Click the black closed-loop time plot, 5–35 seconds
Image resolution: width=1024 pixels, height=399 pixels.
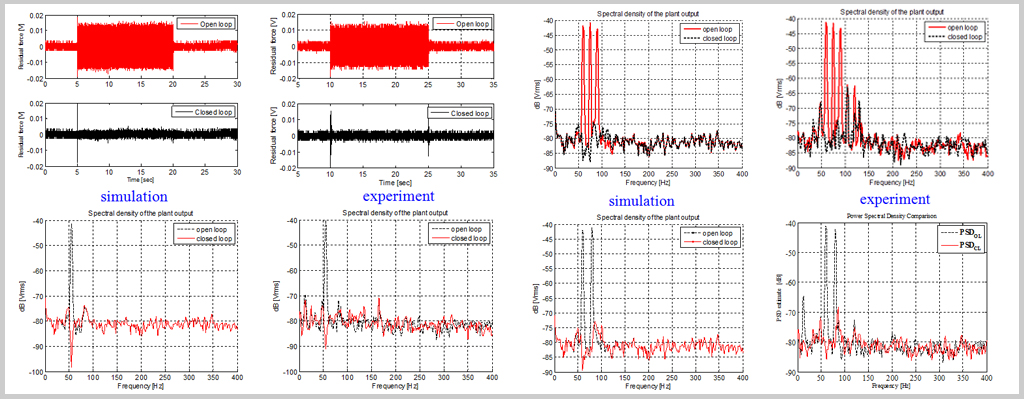396,135
